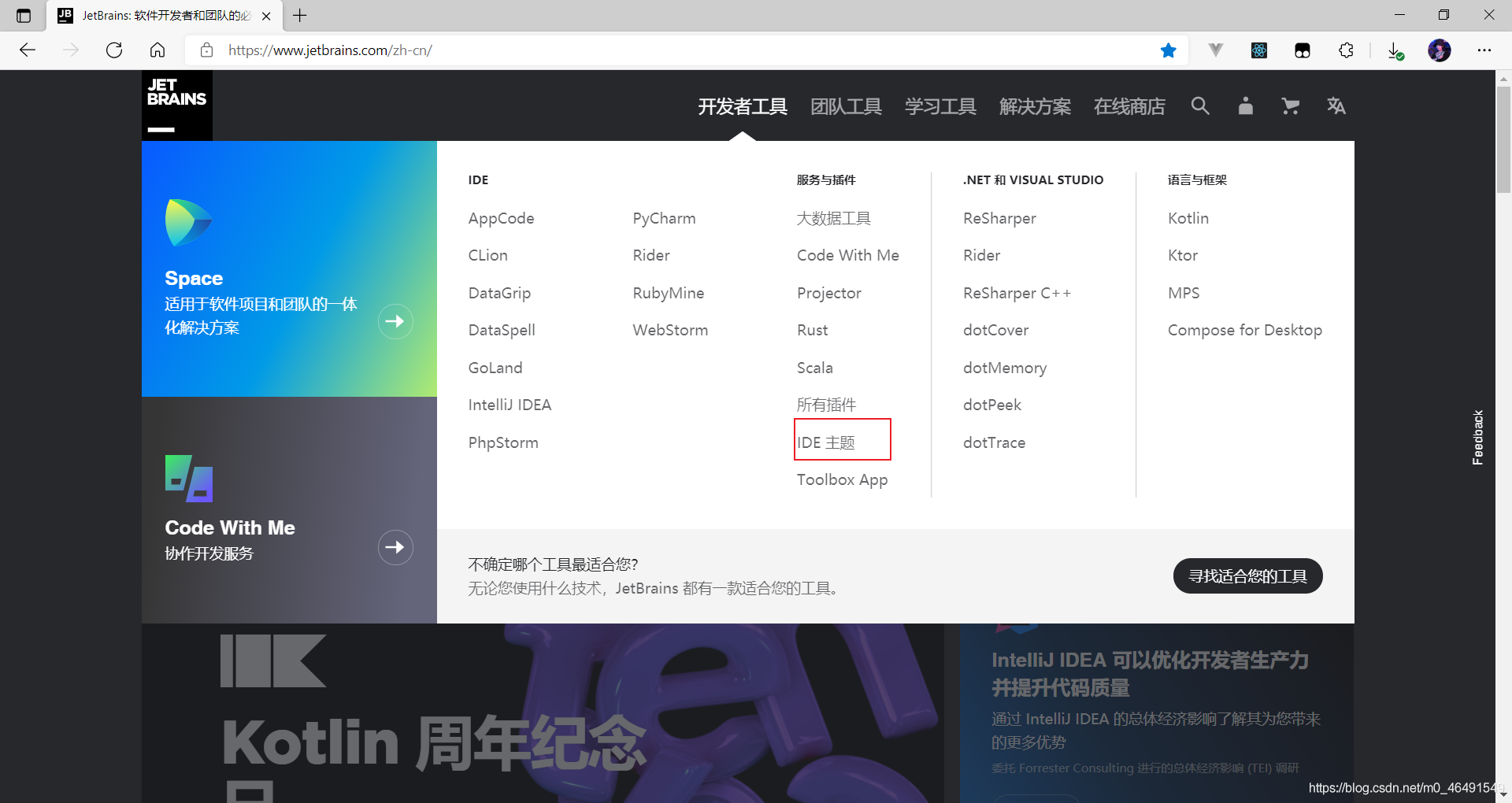
Task: Open the PhpStorm link
Action: coord(503,442)
